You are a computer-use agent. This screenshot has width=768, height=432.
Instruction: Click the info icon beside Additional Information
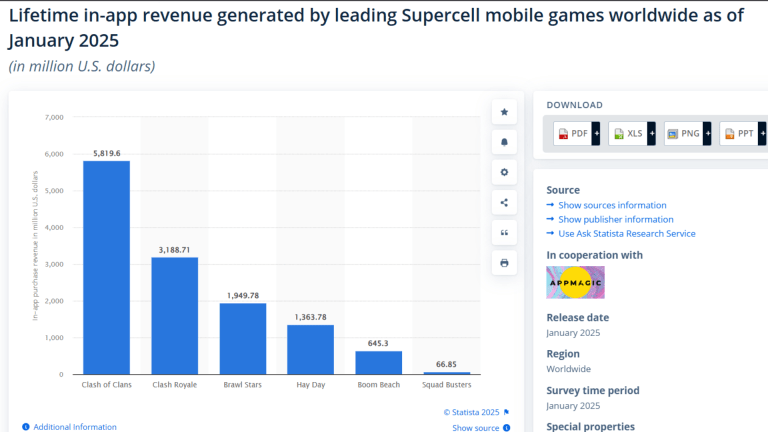[x=25, y=427]
